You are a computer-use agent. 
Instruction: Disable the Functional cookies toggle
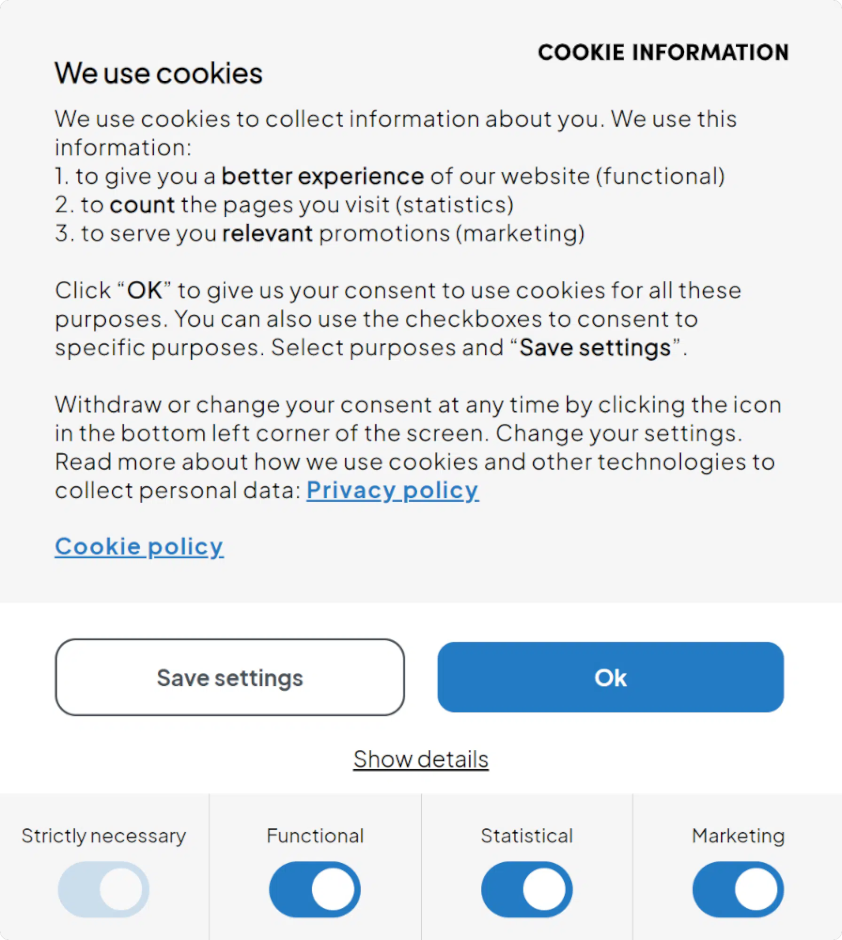pyautogui.click(x=315, y=889)
